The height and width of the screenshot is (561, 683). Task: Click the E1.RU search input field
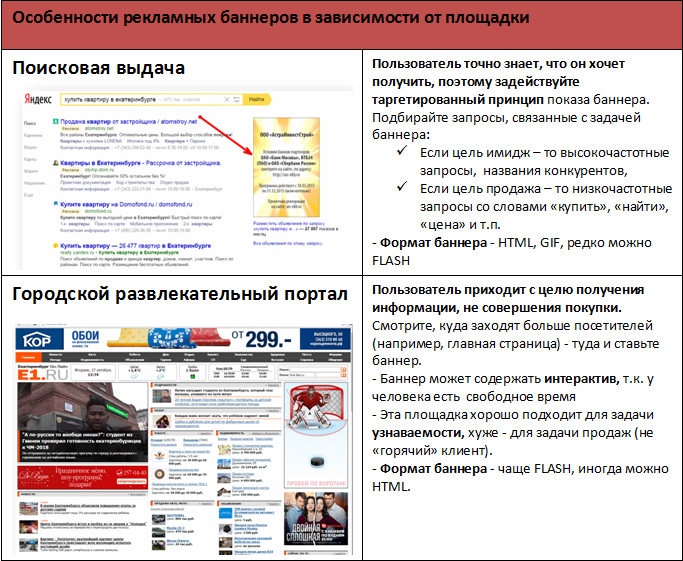click(315, 369)
